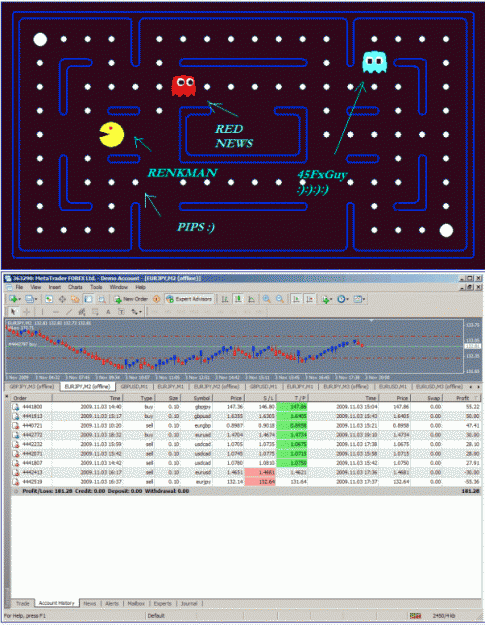Open the Trade tab in Terminal
This screenshot has width=485, height=625.
(23, 603)
